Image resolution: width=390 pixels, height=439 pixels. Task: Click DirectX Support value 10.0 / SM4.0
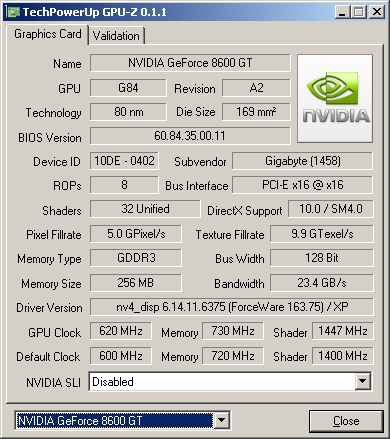coord(330,209)
